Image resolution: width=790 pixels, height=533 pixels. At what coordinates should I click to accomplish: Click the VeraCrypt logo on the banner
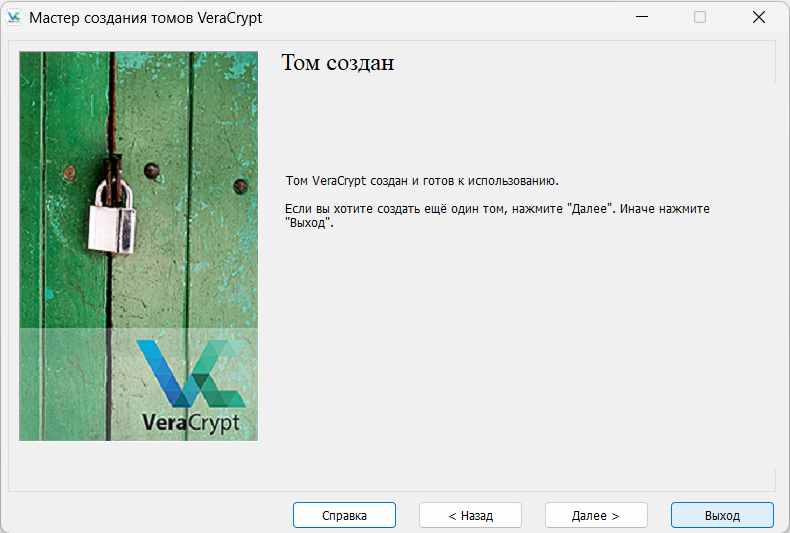(191, 386)
